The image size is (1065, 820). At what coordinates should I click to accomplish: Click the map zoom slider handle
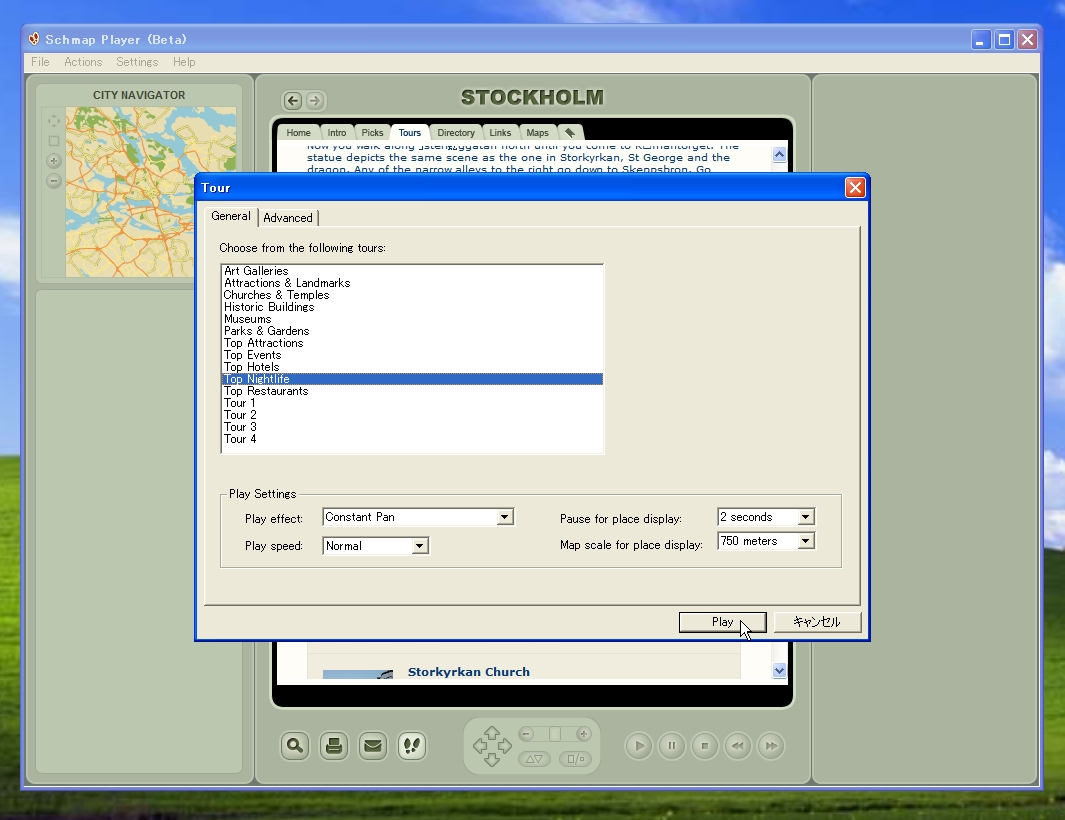click(x=555, y=734)
